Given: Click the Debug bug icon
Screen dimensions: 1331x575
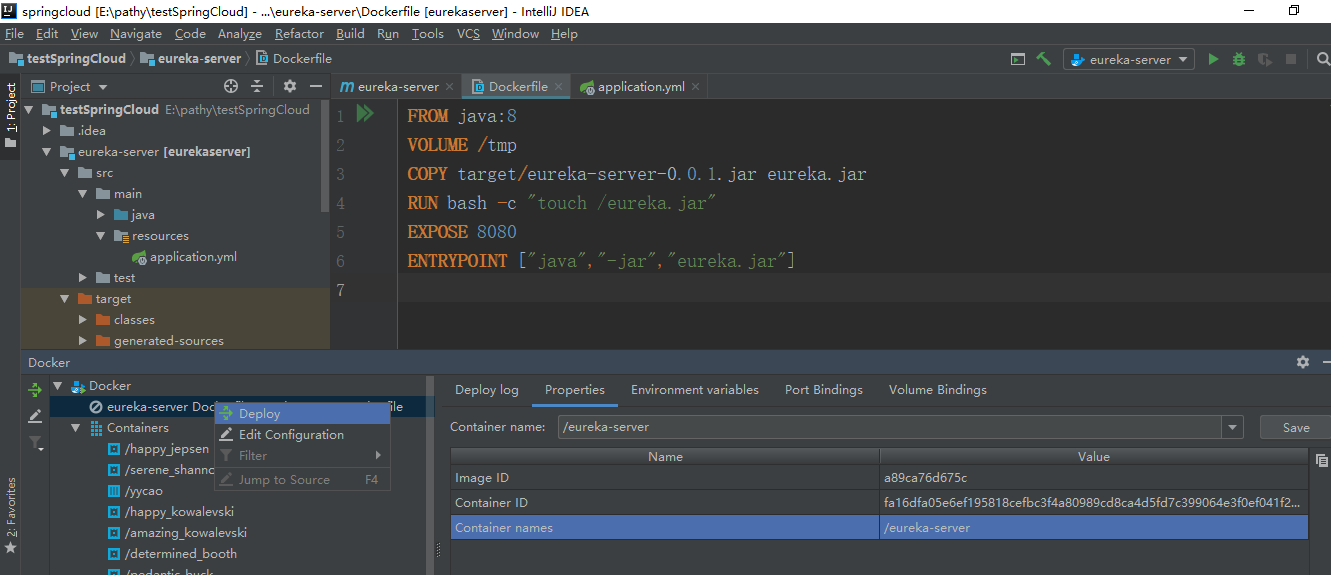Looking at the screenshot, I should [1239, 59].
